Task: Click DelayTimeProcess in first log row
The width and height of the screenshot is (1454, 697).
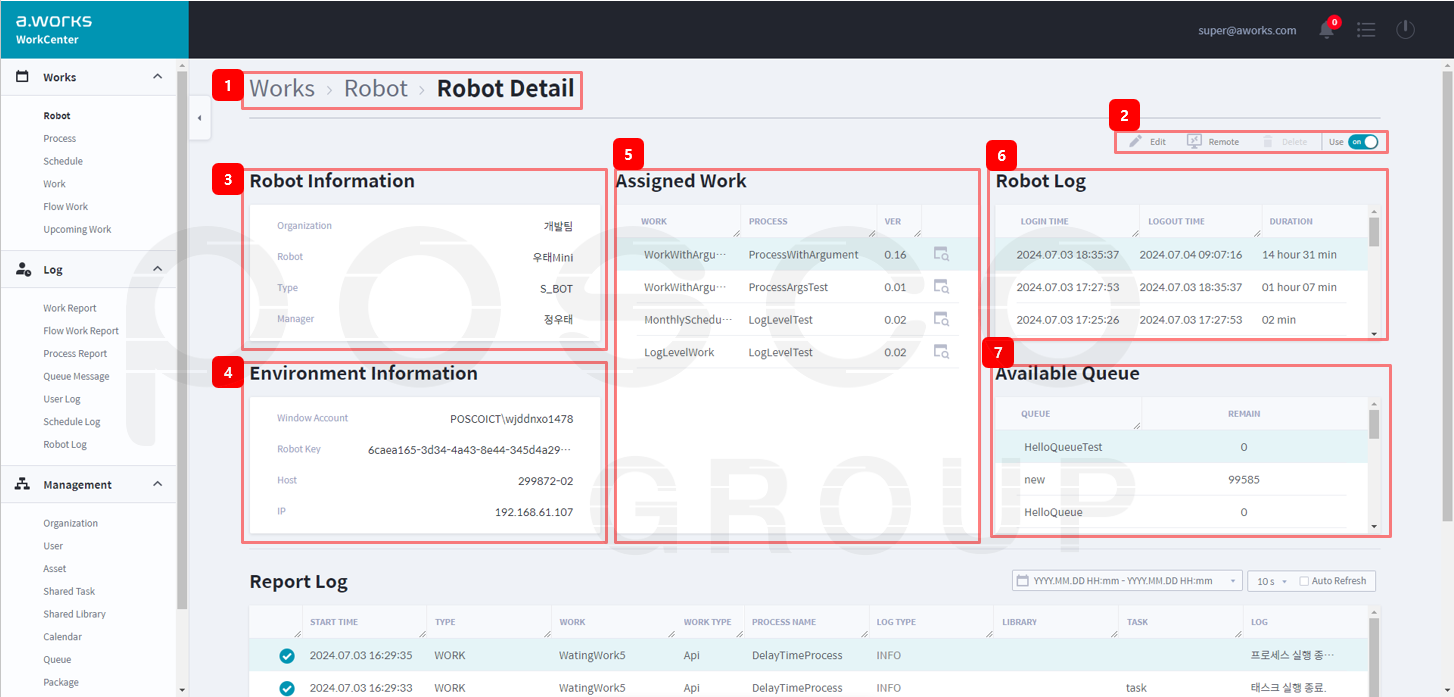Action: coord(797,656)
